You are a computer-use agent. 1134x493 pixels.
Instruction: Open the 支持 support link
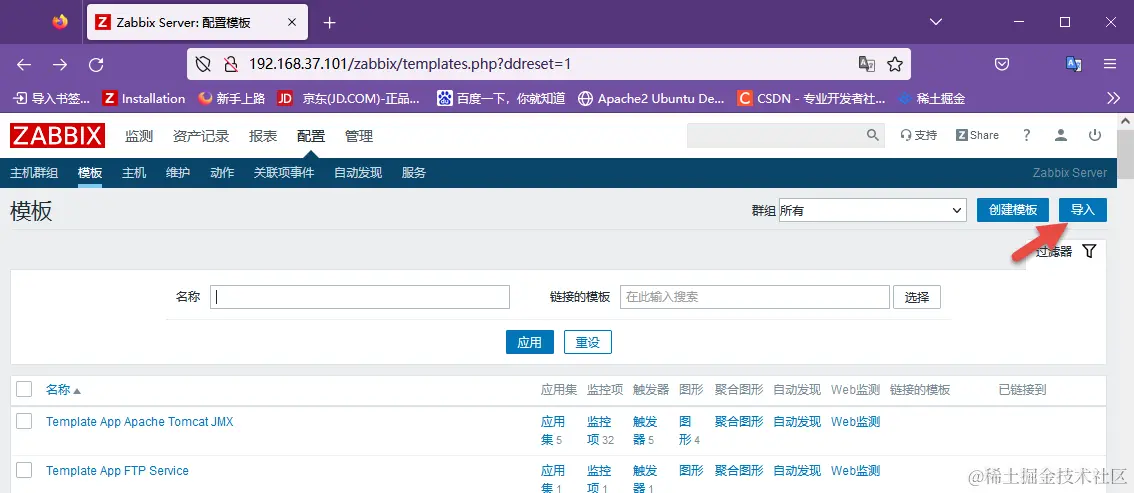918,135
